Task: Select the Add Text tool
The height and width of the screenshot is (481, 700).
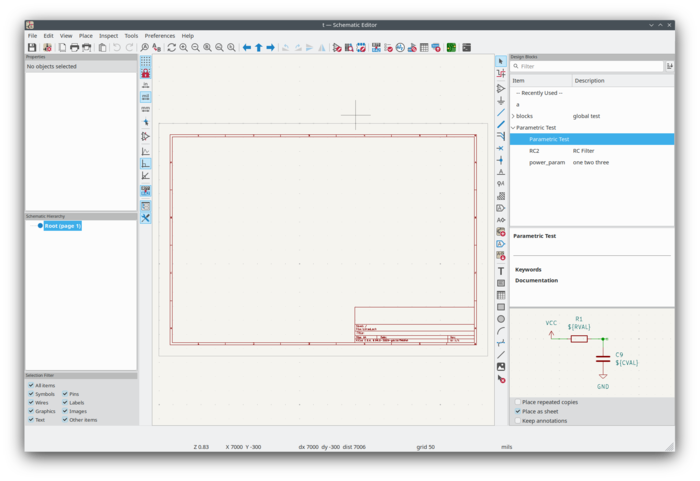Action: pos(501,271)
